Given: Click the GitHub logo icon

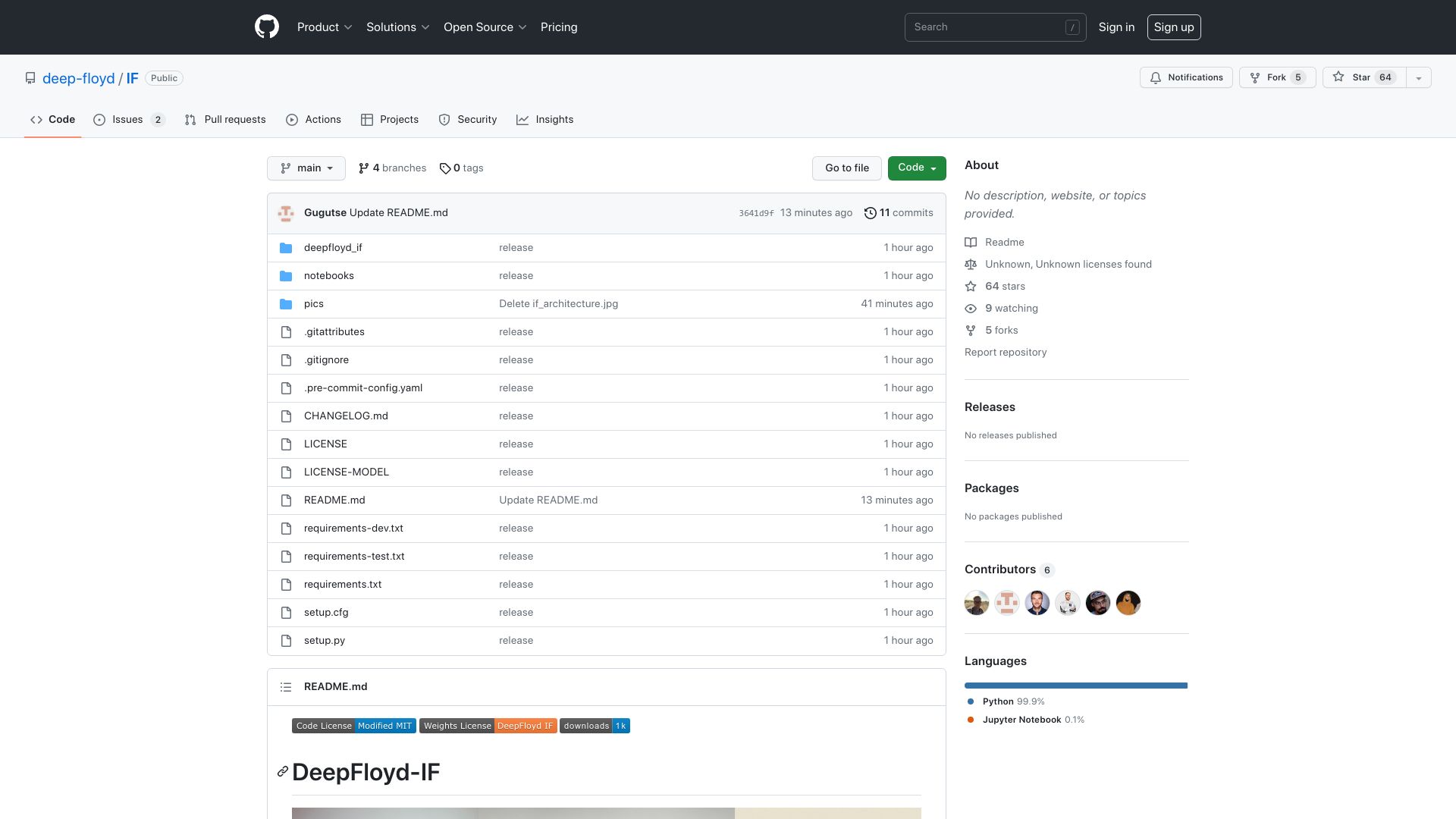Looking at the screenshot, I should (x=267, y=27).
